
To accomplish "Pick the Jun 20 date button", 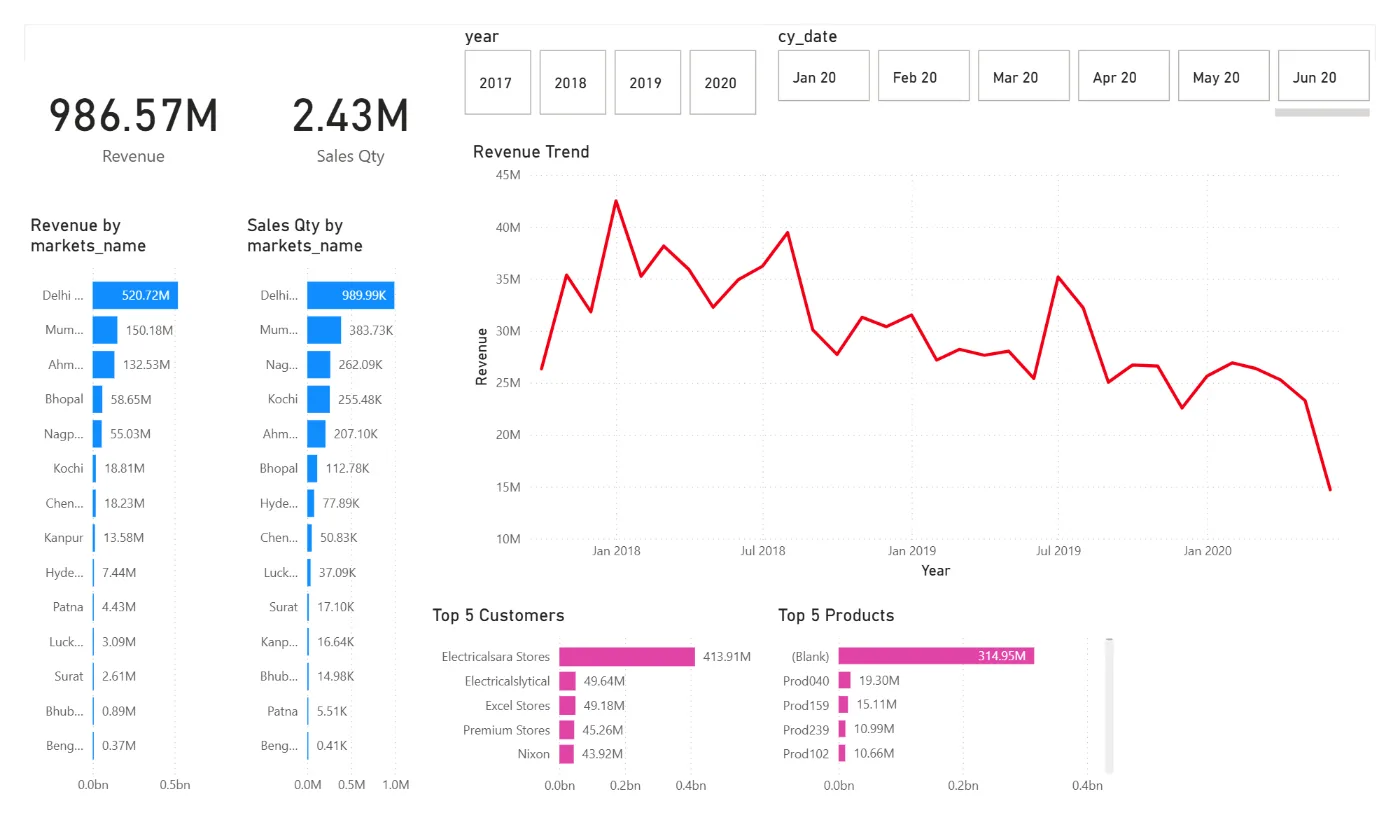I will tap(1324, 77).
